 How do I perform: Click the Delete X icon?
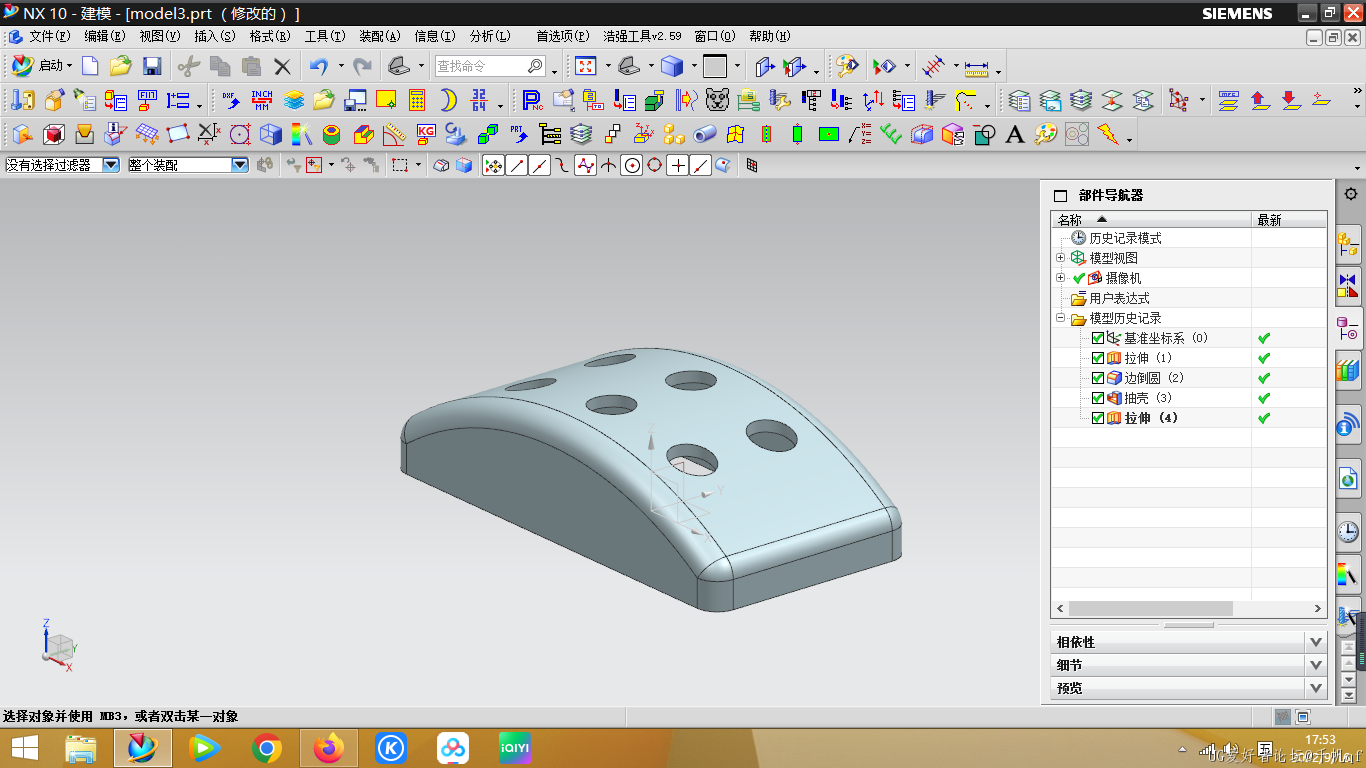click(283, 67)
